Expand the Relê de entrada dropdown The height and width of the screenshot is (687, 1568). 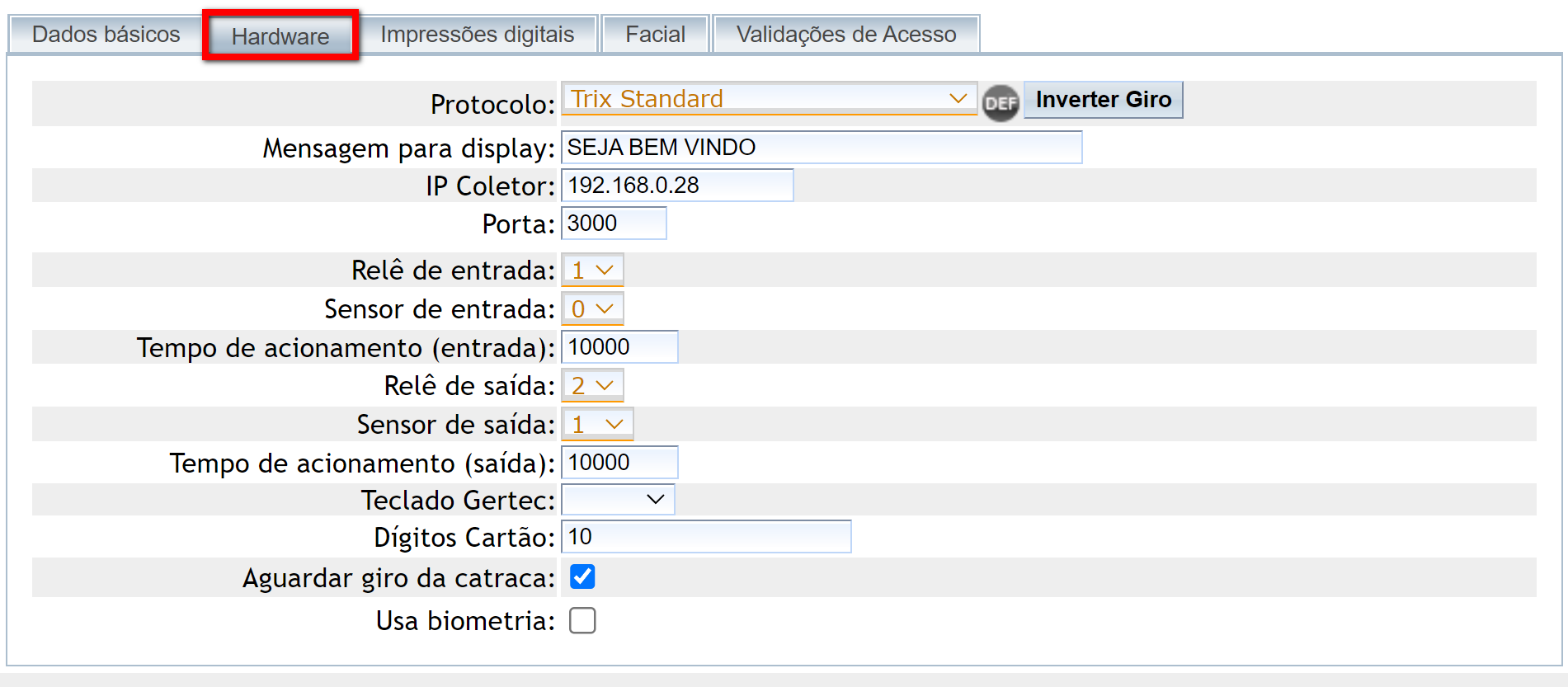592,271
